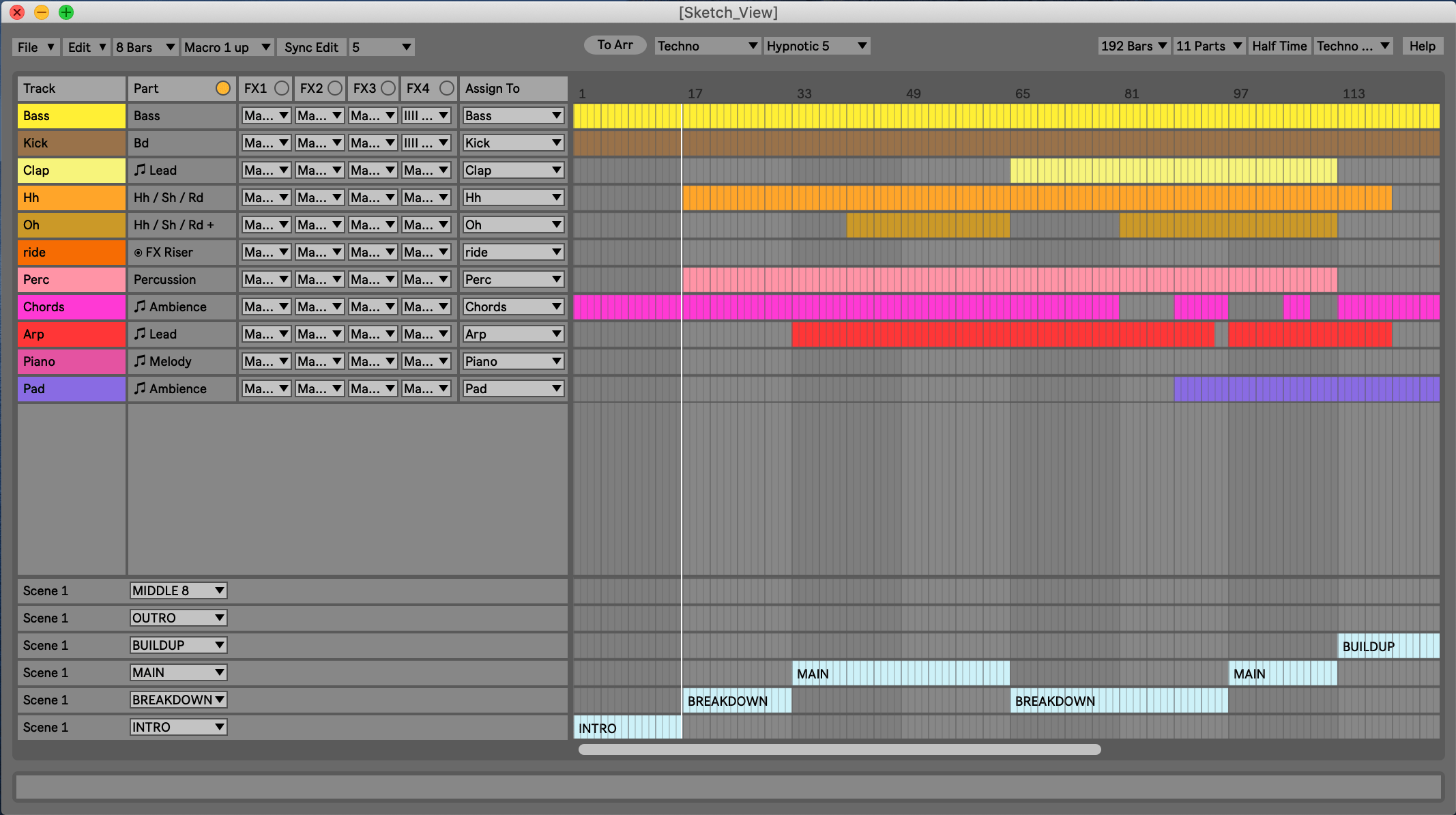Click the note icon next to Lead on Arp track
Viewport: 1456px width, 815px height.
click(x=141, y=334)
